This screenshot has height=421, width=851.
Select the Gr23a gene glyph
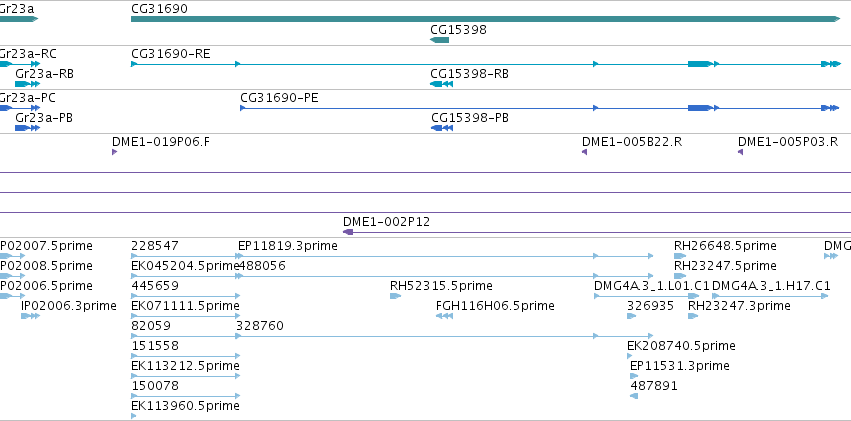(x=19, y=19)
